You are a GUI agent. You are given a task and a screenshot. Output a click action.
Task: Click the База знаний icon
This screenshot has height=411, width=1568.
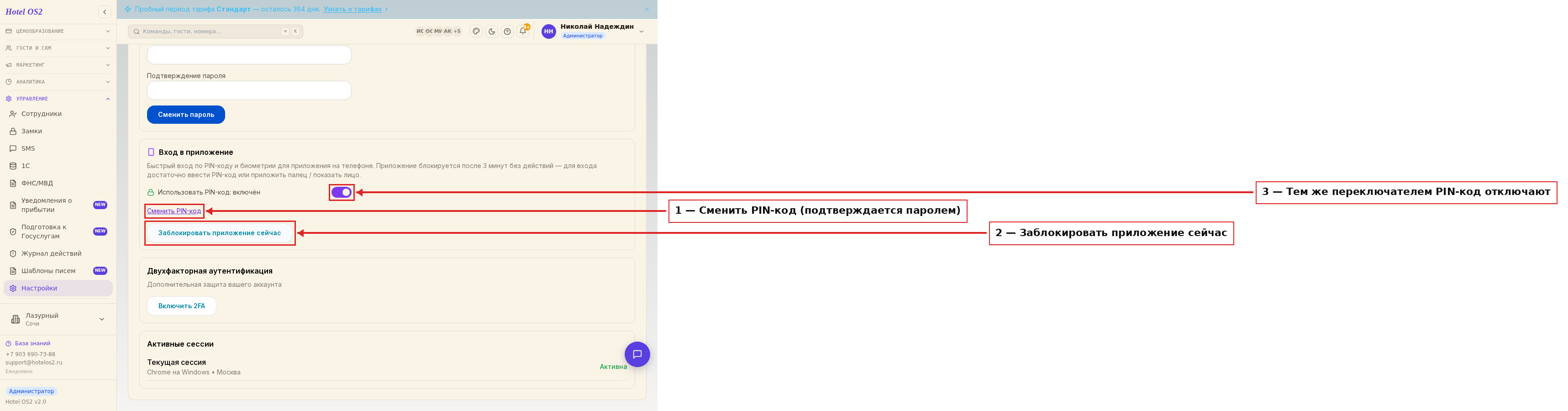pos(9,343)
